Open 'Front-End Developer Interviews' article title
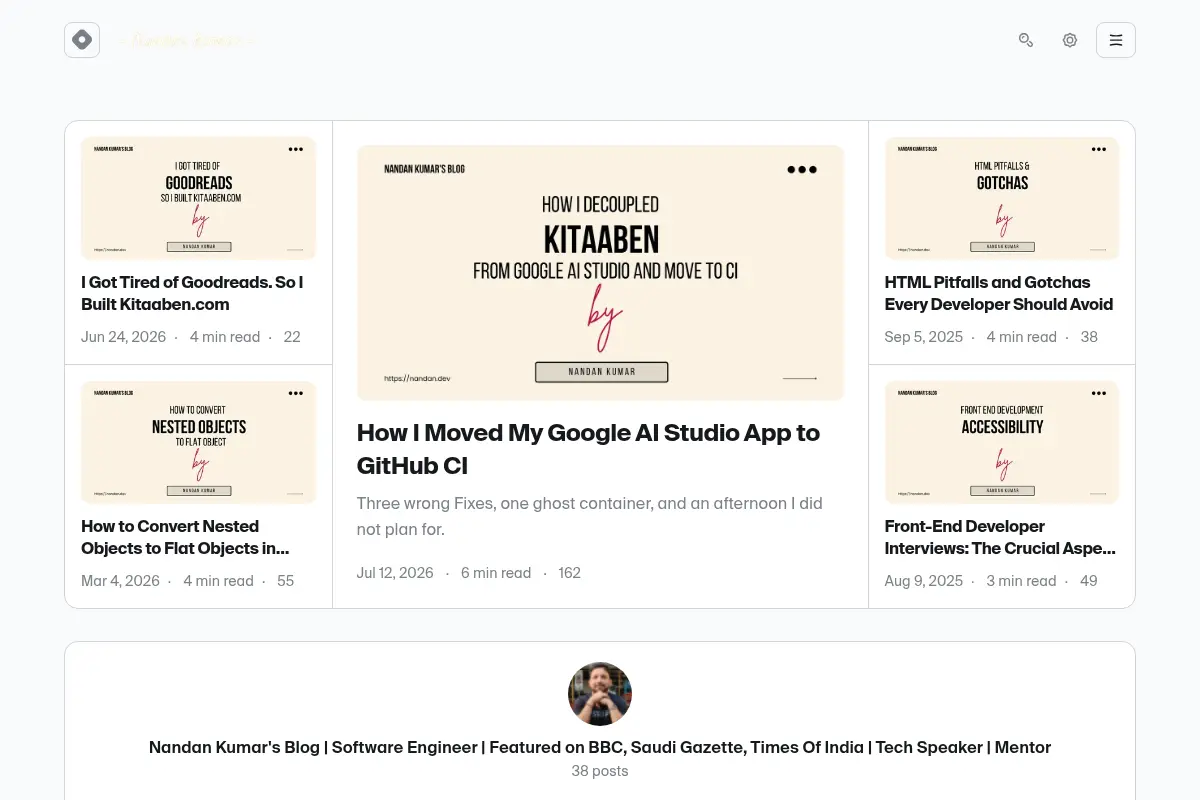The height and width of the screenshot is (800, 1200). point(1000,537)
